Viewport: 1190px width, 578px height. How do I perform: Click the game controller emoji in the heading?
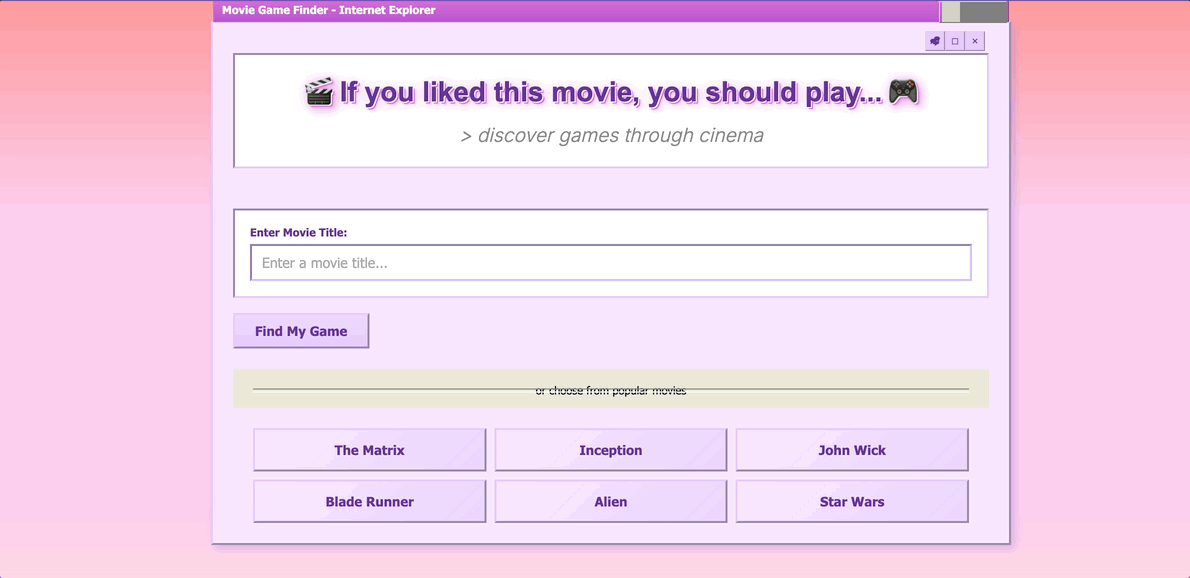click(x=903, y=91)
